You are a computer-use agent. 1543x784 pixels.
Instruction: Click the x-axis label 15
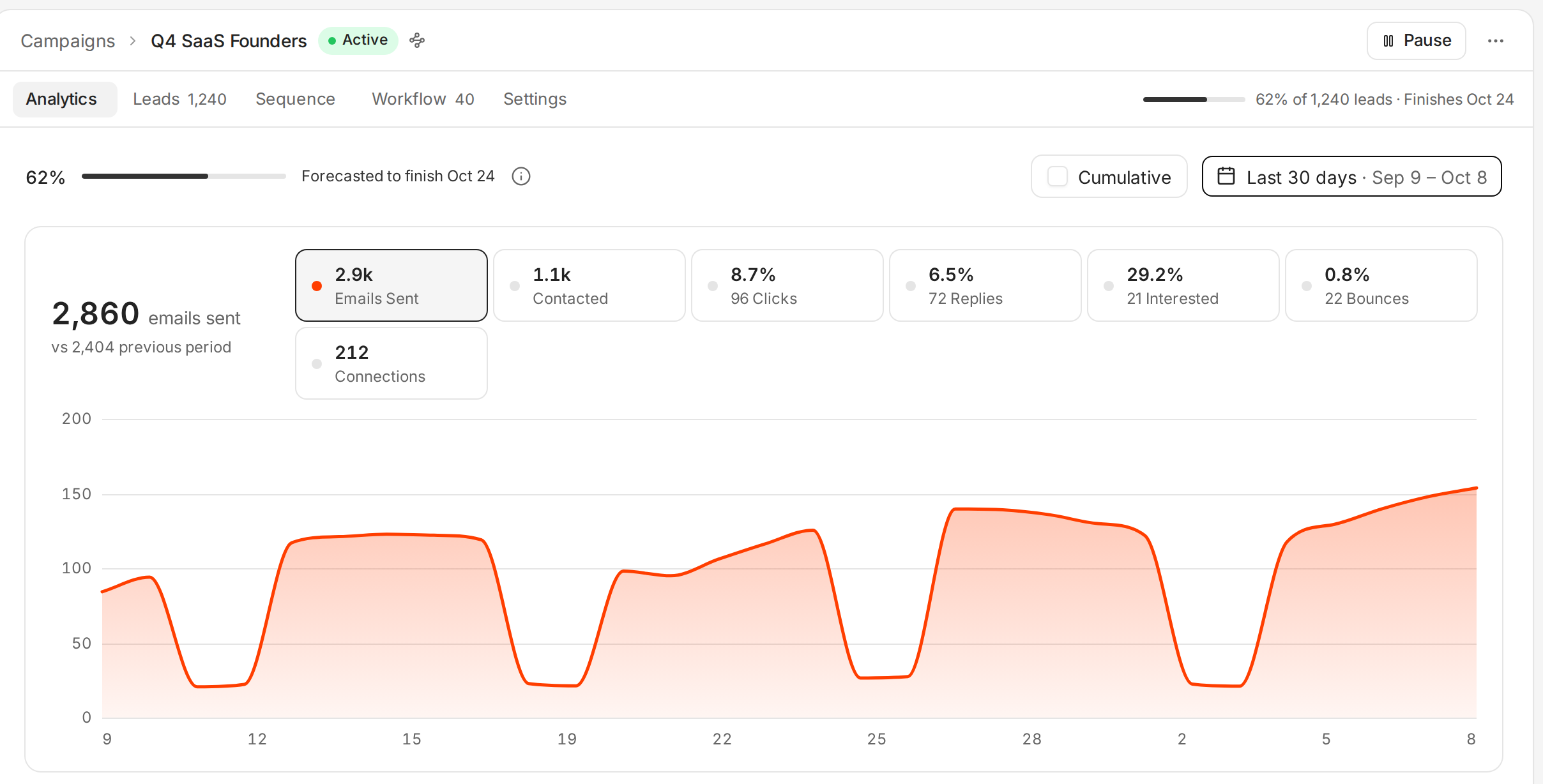(412, 739)
